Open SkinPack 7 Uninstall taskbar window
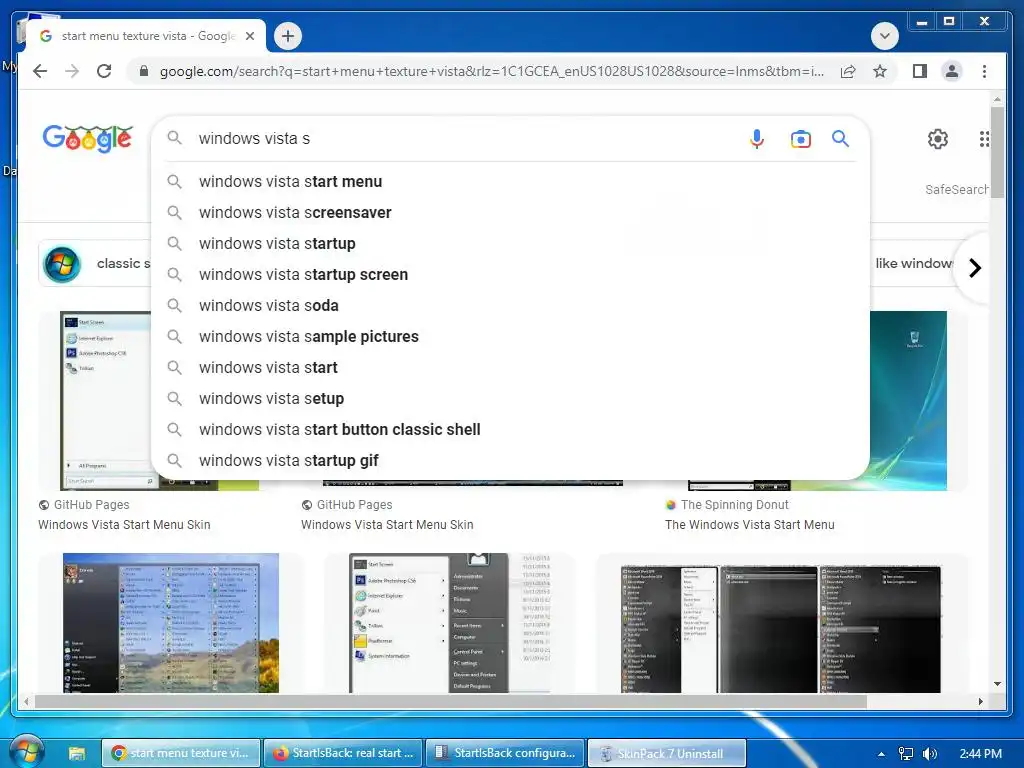The image size is (1024, 768). [667, 753]
